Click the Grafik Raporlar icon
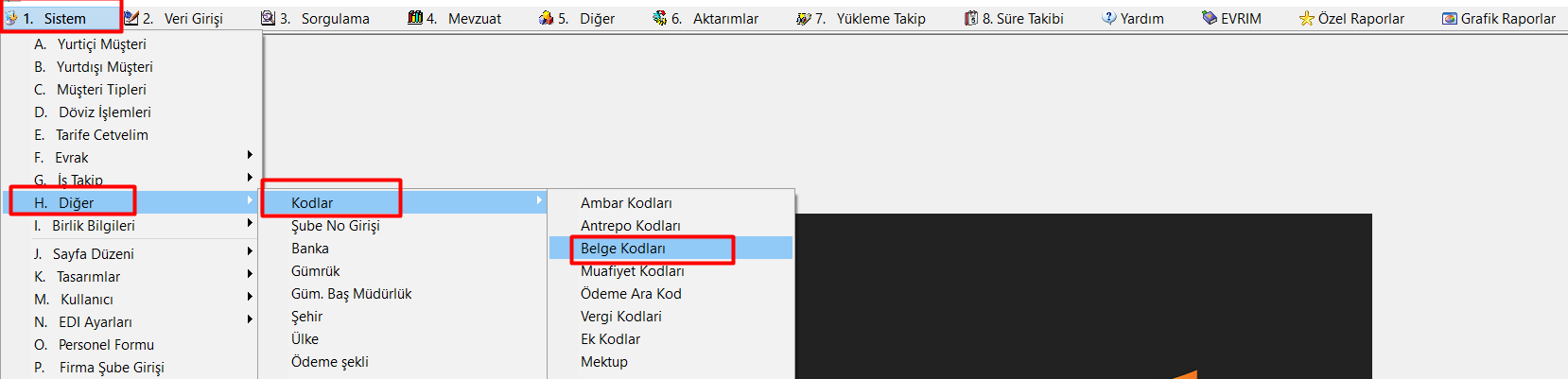Image resolution: width=1568 pixels, height=379 pixels. tap(1450, 18)
